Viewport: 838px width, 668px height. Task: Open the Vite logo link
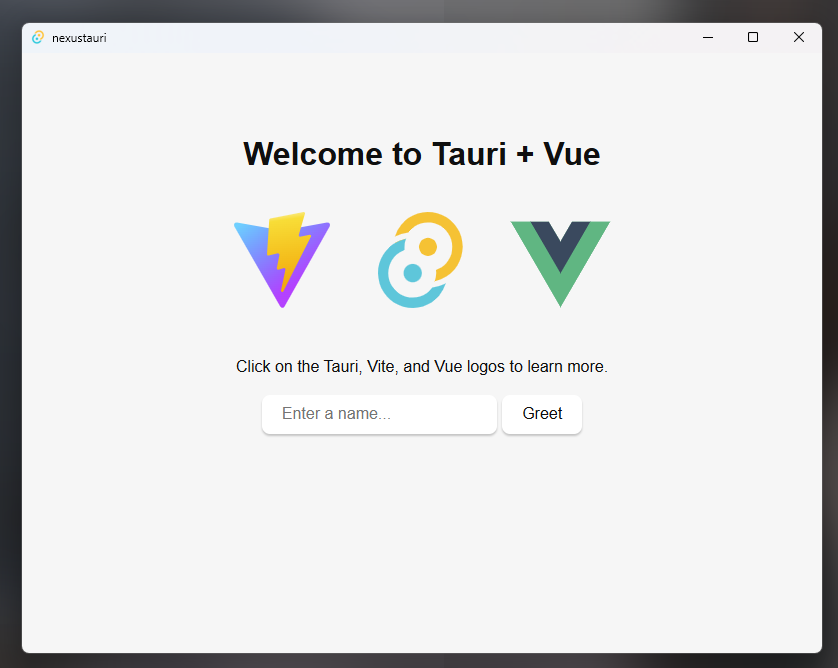coord(282,260)
